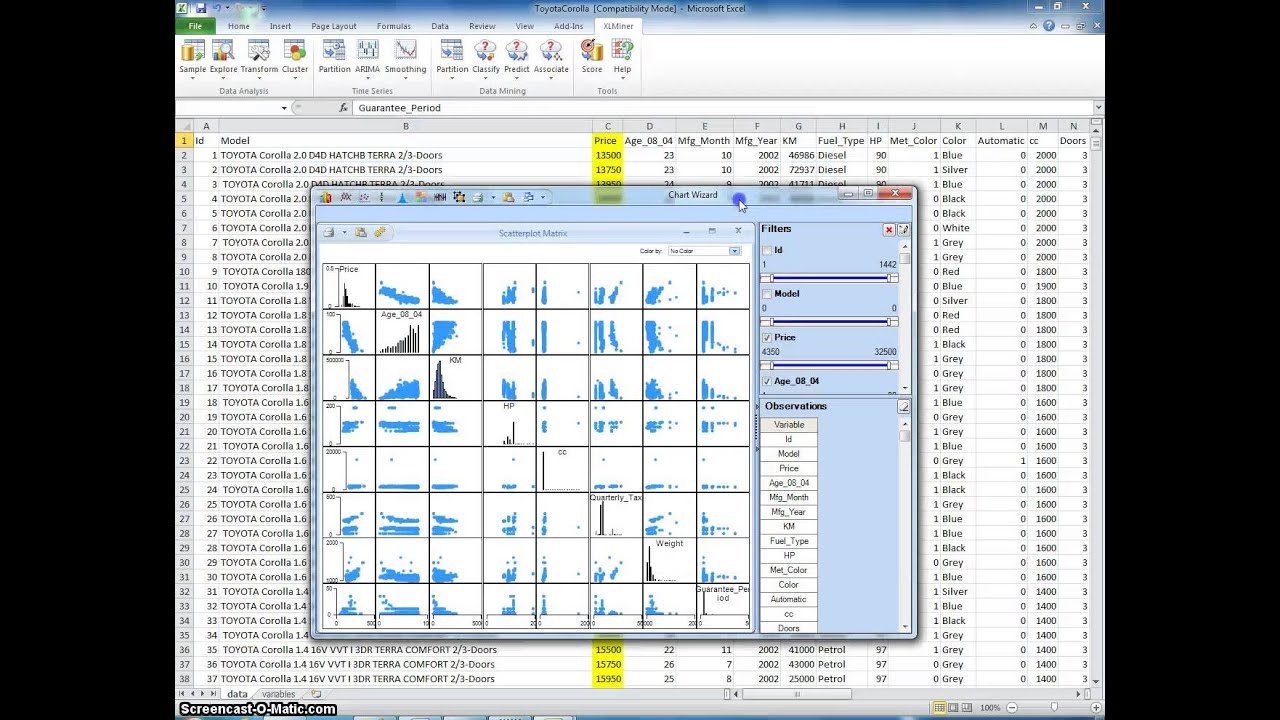Switch to the Home ribbon tab

pos(238,26)
